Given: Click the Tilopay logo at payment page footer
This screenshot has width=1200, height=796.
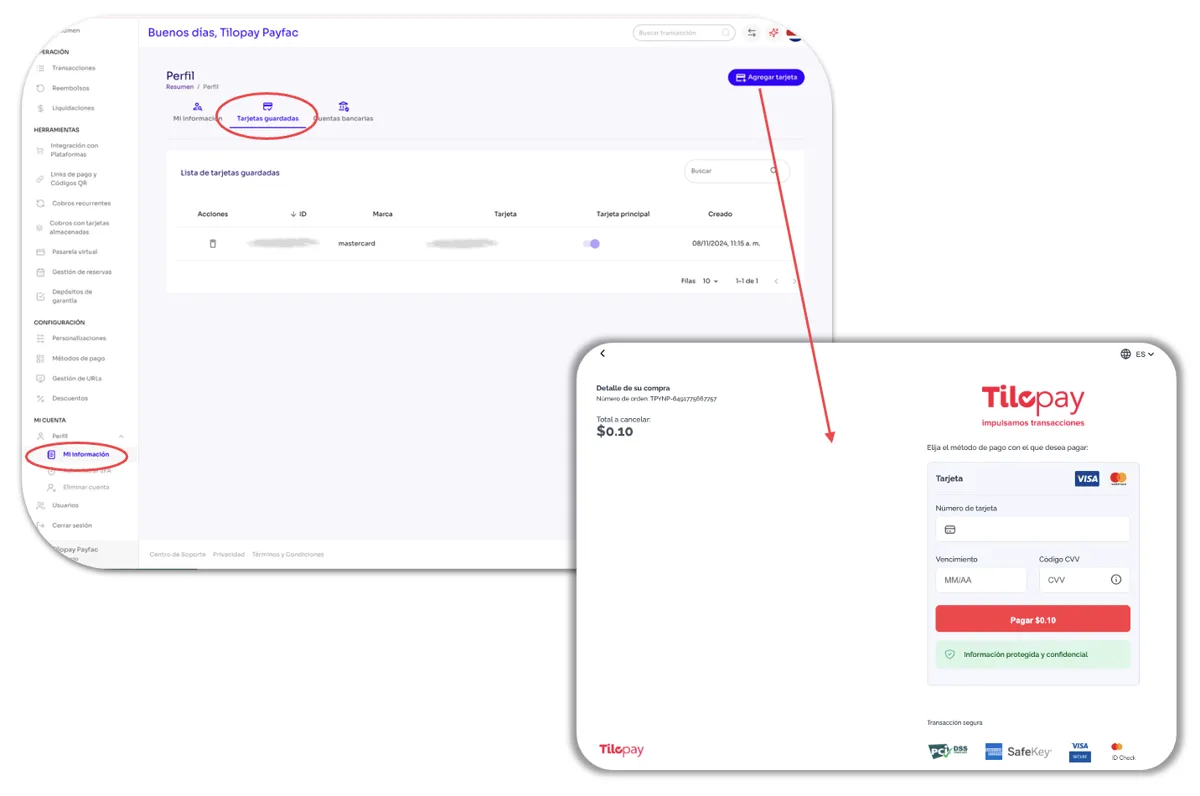Looking at the screenshot, I should tap(621, 750).
